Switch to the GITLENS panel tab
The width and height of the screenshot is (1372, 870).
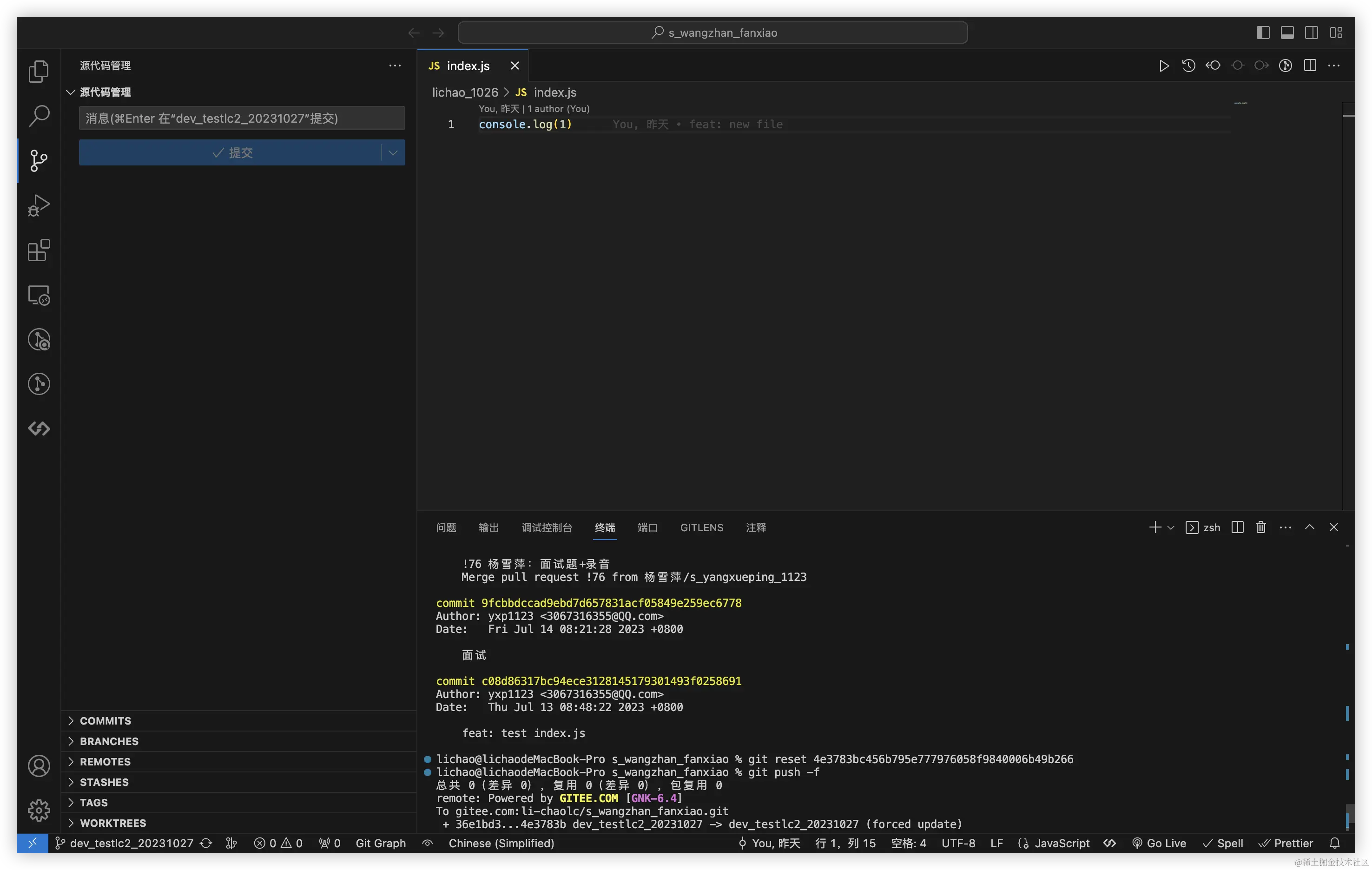pos(701,527)
